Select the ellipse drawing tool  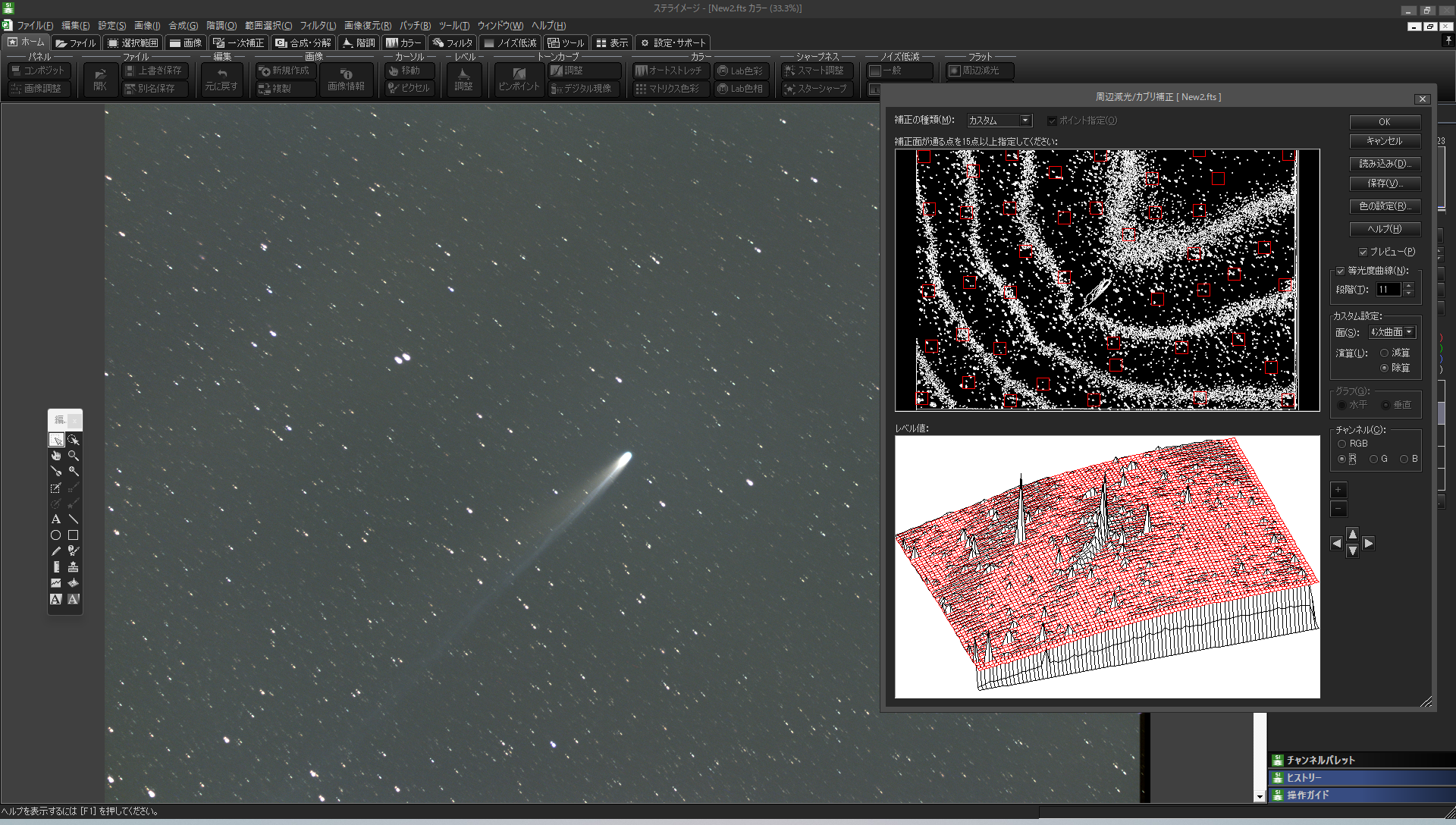(56, 535)
